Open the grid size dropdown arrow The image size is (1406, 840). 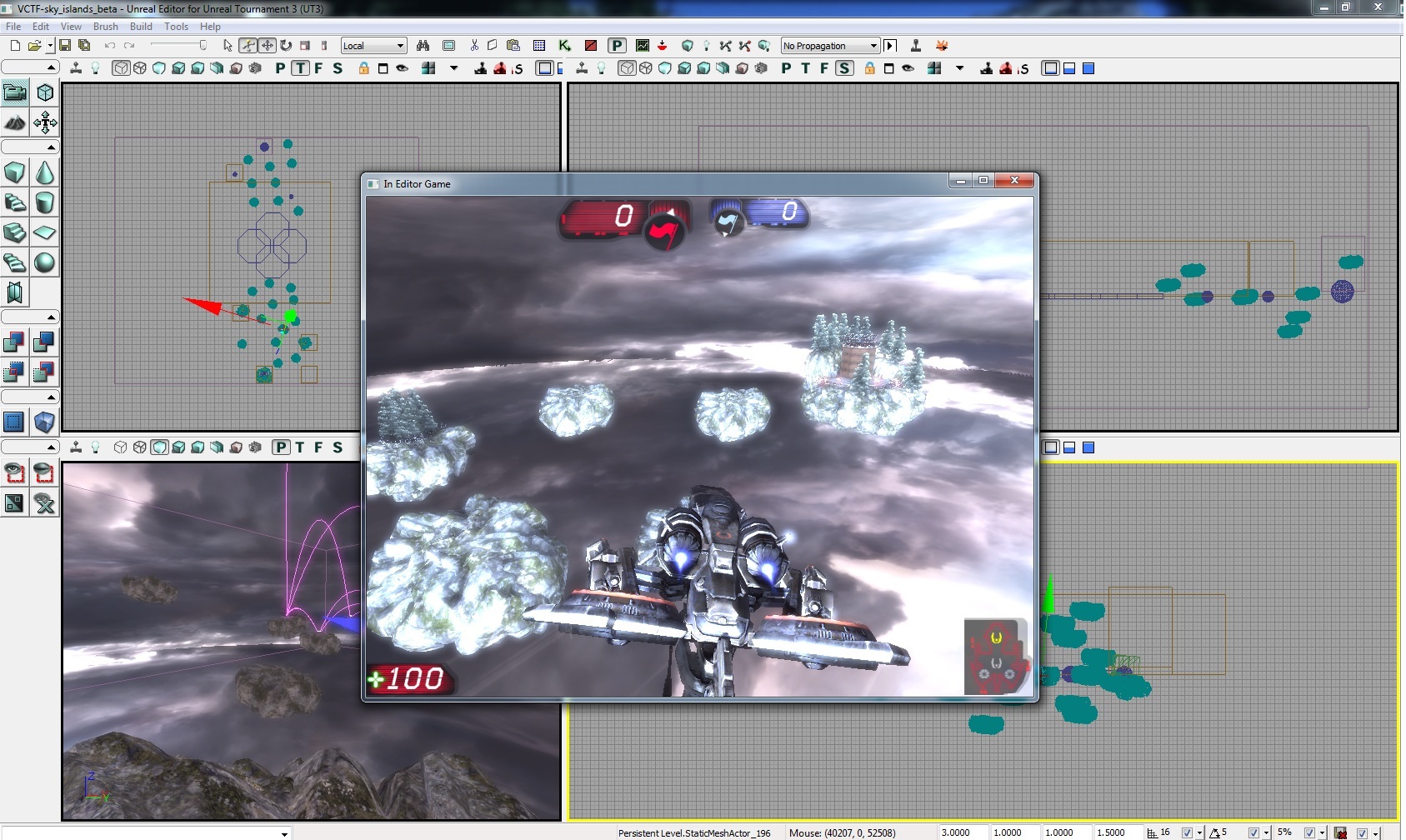pos(1199,832)
